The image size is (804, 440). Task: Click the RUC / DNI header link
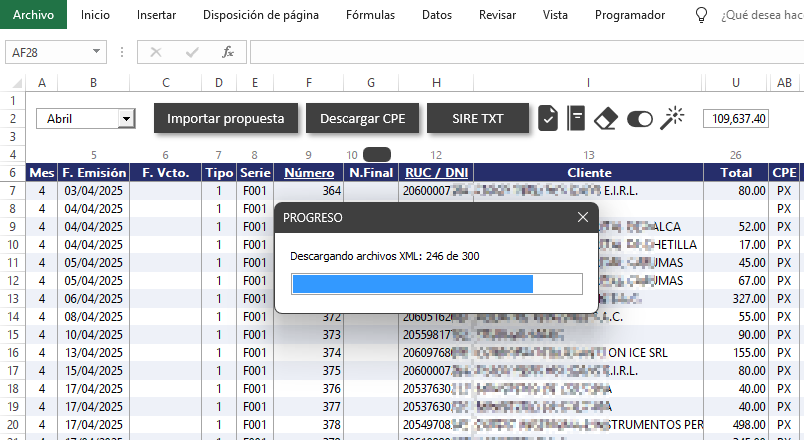coord(436,173)
